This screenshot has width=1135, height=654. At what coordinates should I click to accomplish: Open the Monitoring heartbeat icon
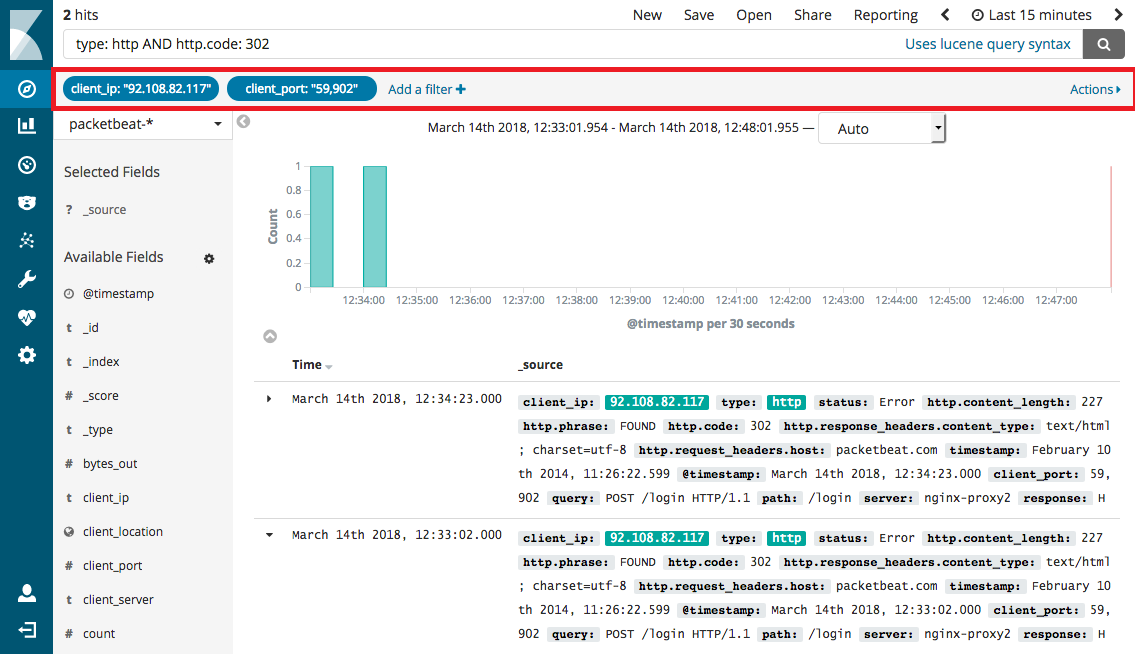pyautogui.click(x=27, y=317)
